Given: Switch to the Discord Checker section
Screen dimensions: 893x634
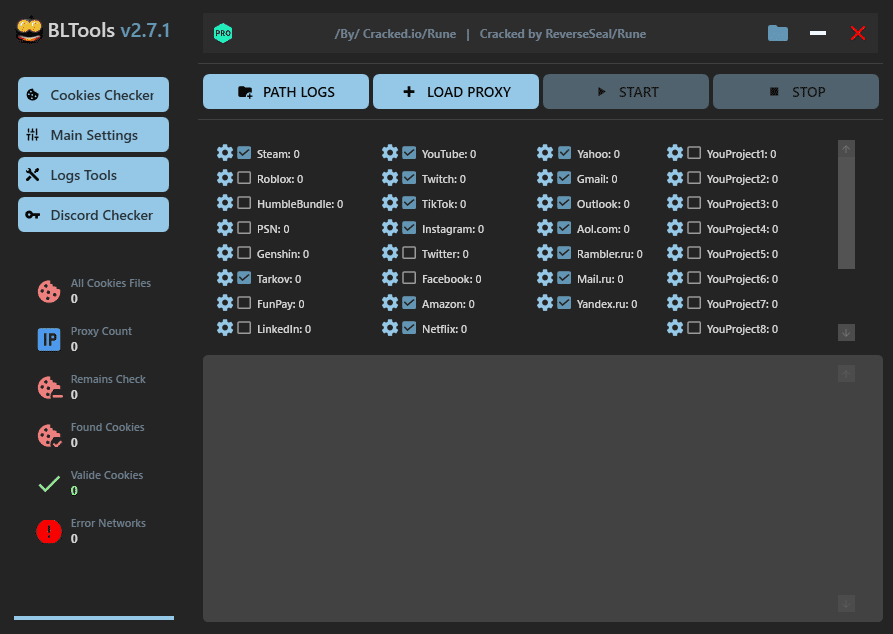Looking at the screenshot, I should [x=93, y=215].
